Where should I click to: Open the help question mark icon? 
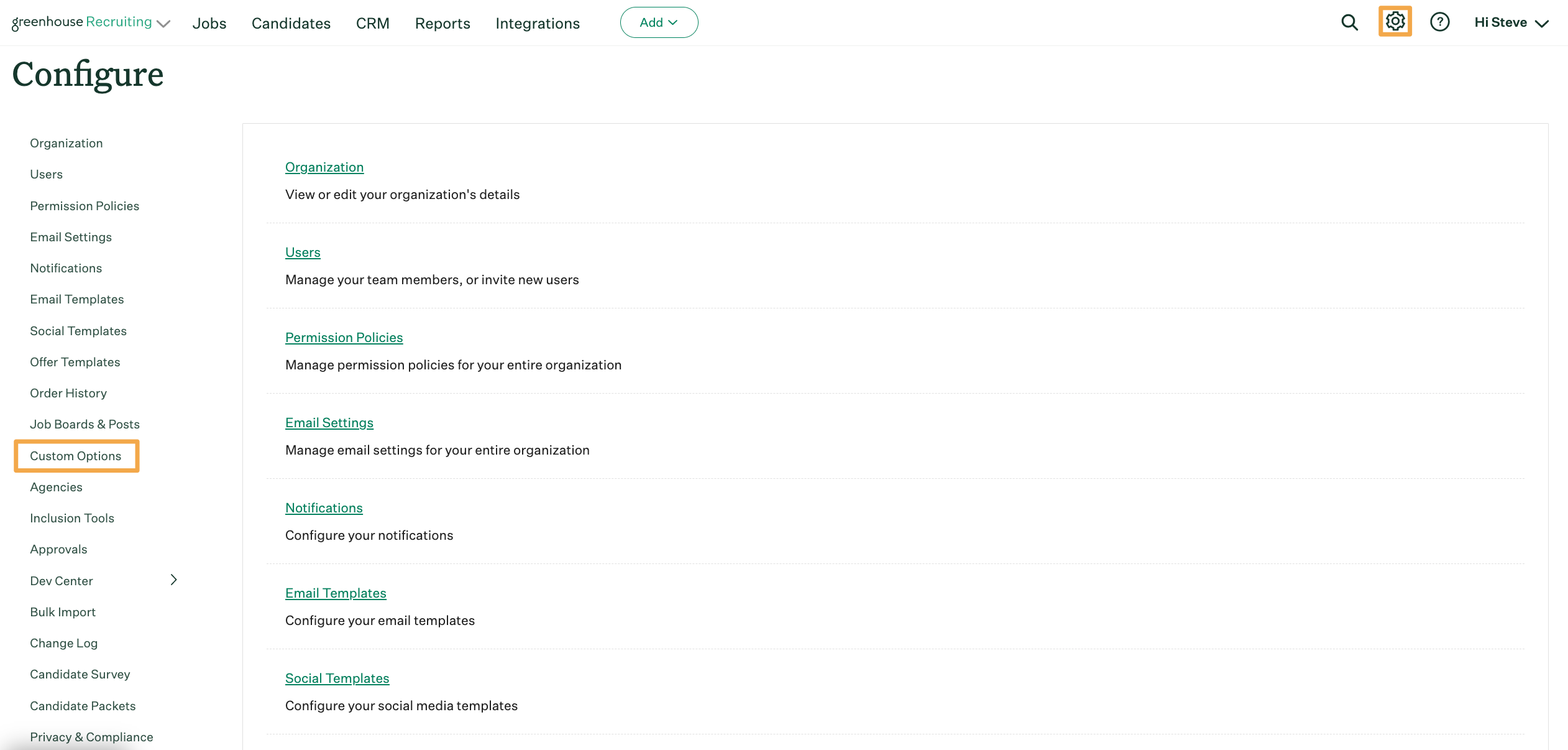click(x=1440, y=22)
